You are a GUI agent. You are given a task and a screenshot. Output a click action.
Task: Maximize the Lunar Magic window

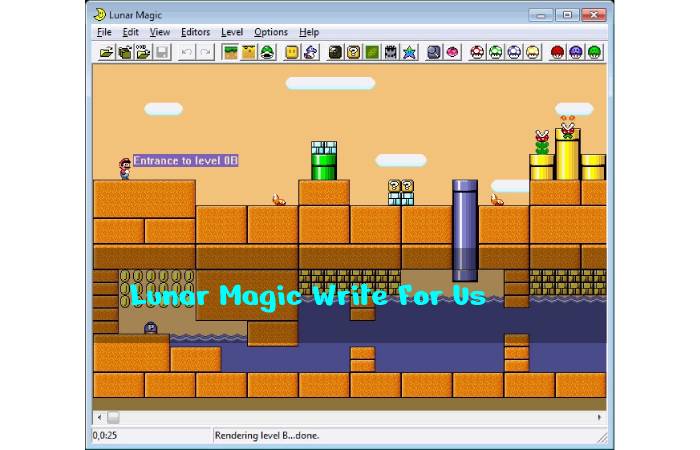click(x=567, y=15)
